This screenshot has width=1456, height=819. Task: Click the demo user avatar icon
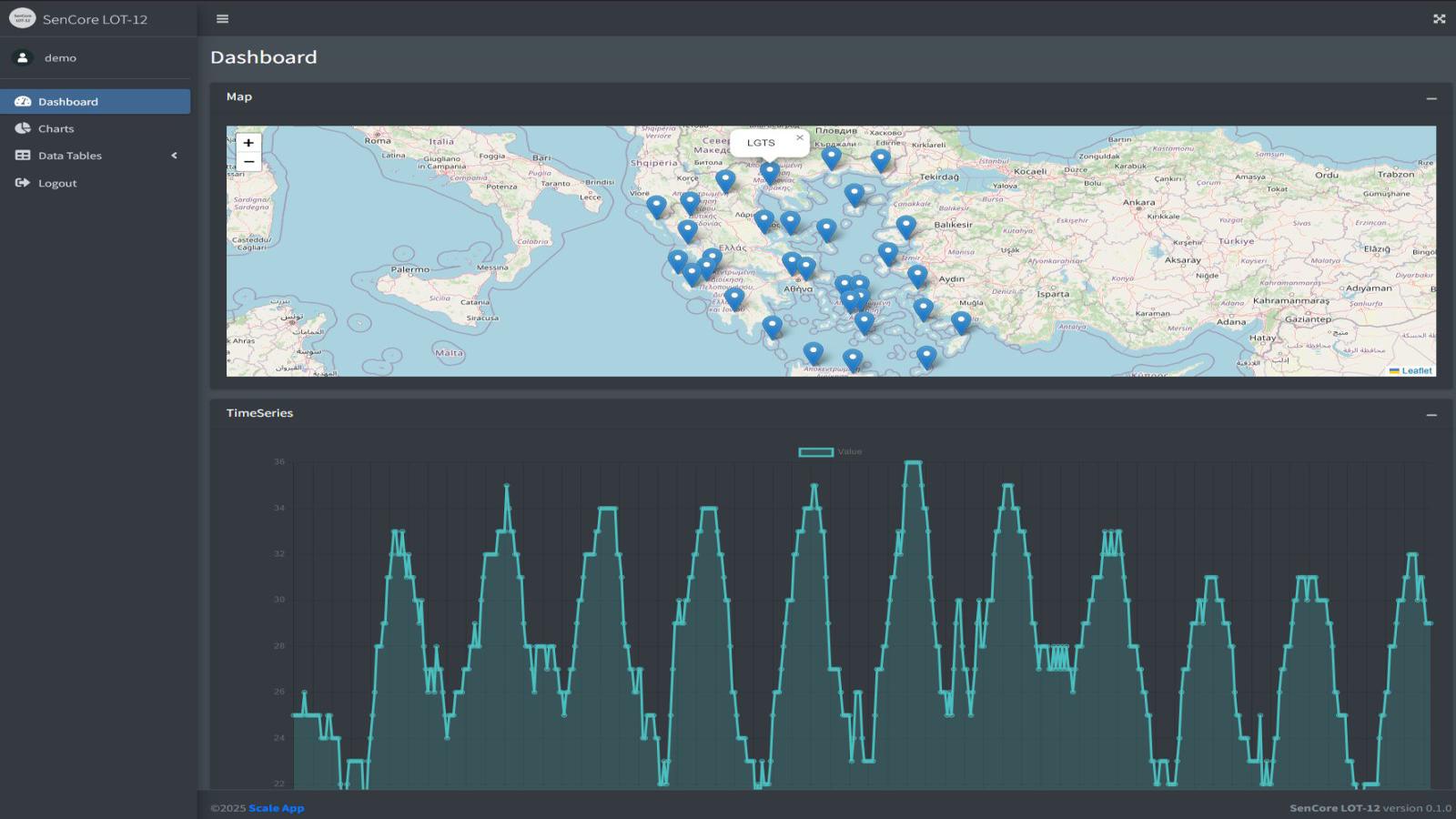point(23,57)
